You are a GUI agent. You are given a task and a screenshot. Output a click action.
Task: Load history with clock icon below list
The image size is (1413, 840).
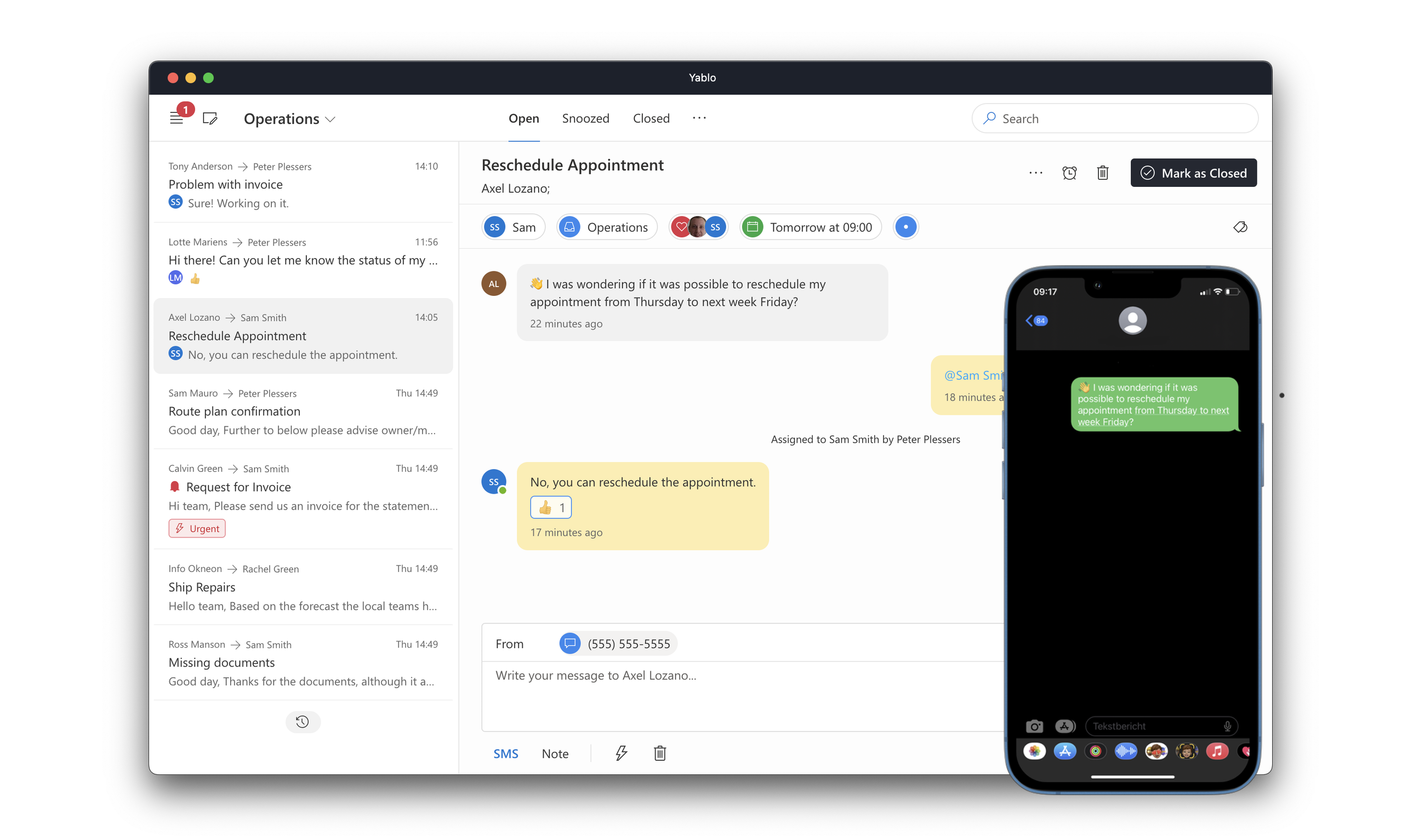303,722
